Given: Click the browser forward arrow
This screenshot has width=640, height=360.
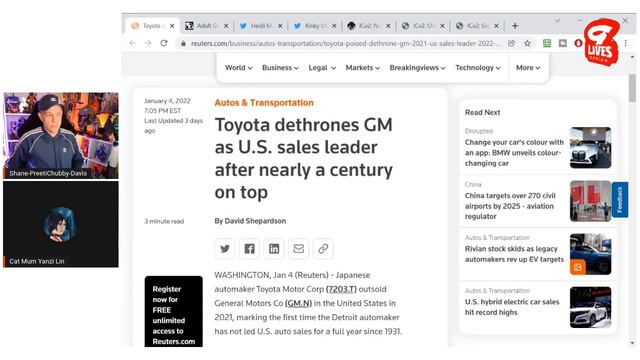Looking at the screenshot, I should [148, 43].
